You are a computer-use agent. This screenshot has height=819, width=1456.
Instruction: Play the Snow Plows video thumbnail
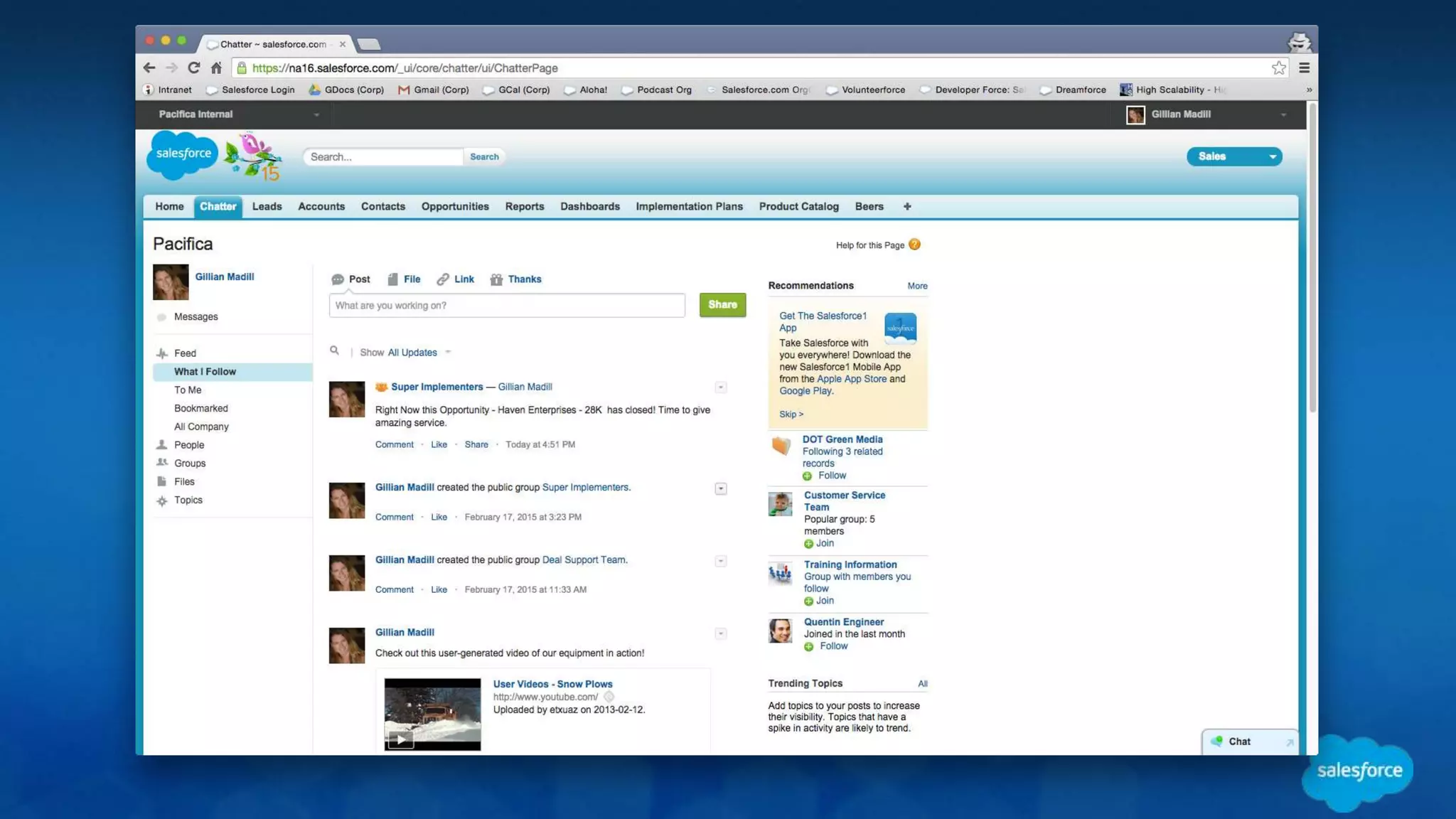pos(400,739)
